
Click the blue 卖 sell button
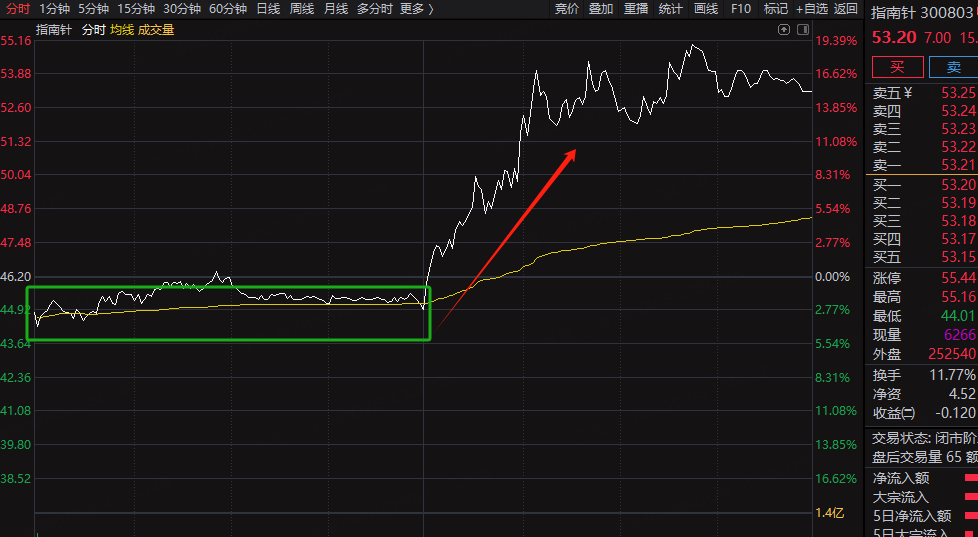coord(953,67)
